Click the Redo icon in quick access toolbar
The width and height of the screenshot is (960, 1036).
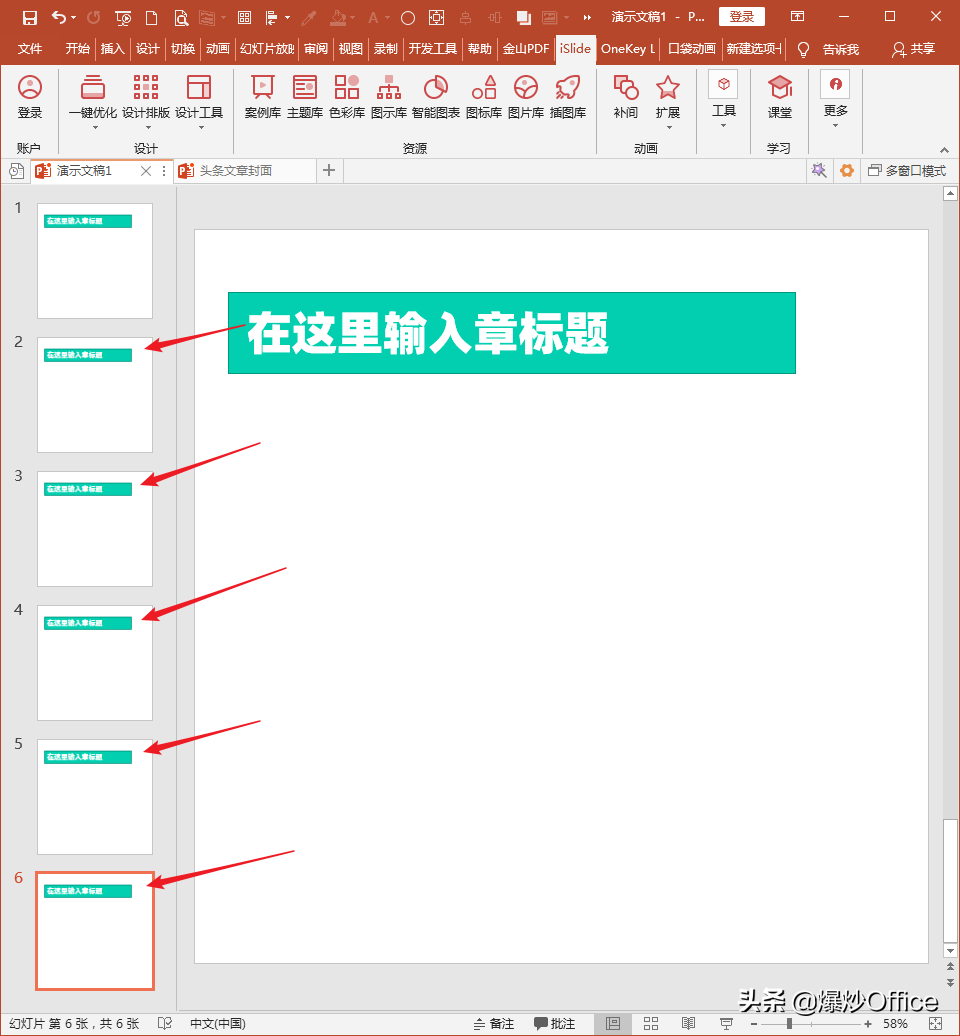[x=93, y=17]
